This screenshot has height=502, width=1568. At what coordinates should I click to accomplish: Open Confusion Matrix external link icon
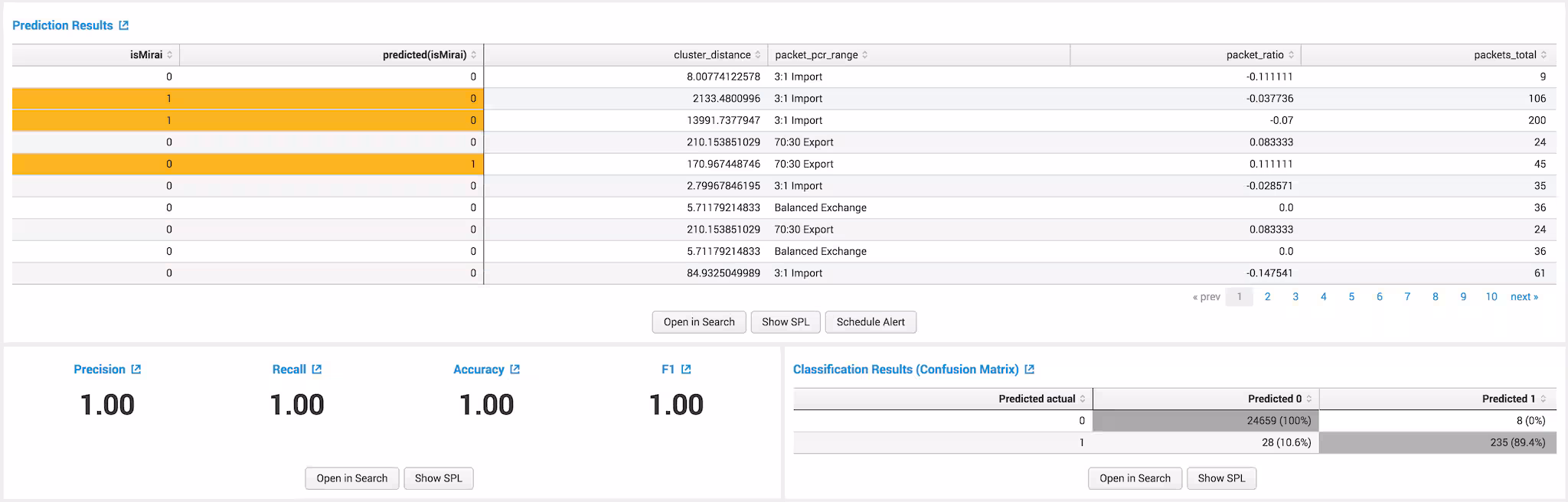click(1030, 370)
